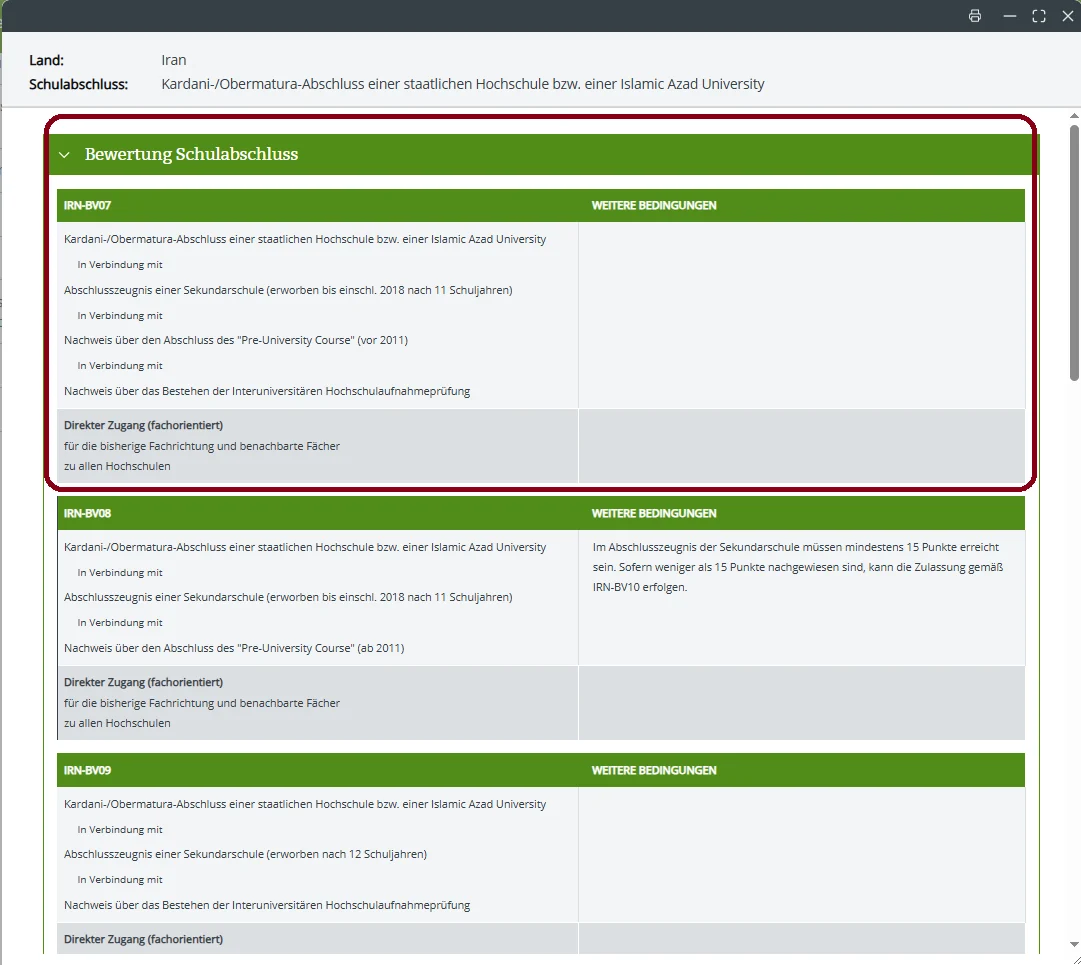The width and height of the screenshot is (1081, 965).
Task: Click first 'In Verbindung mit' in IRN-BV07
Action: pos(120,265)
